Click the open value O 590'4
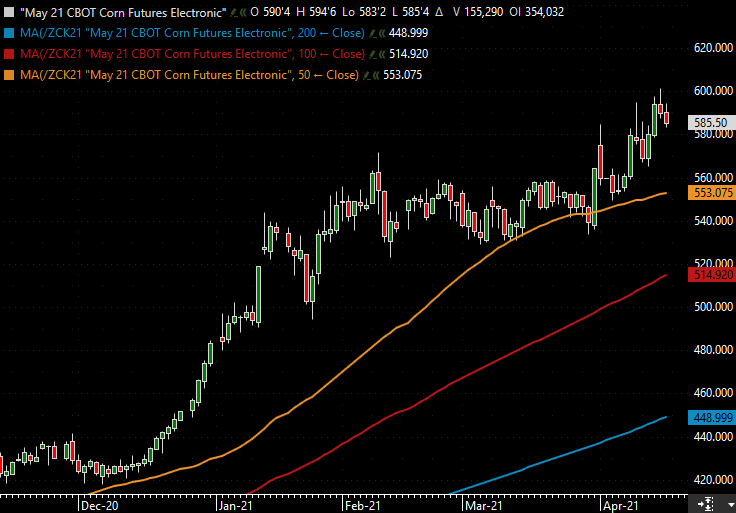The height and width of the screenshot is (513, 736). (270, 12)
